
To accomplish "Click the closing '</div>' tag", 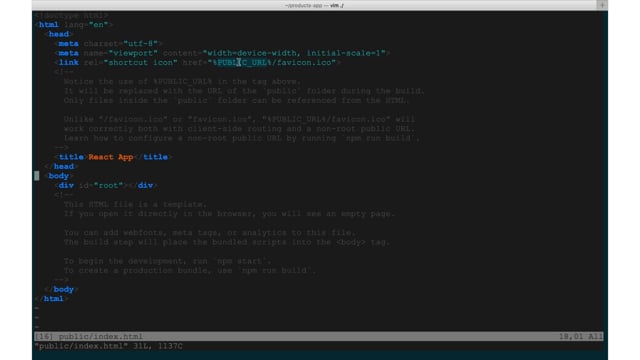I will pos(143,185).
